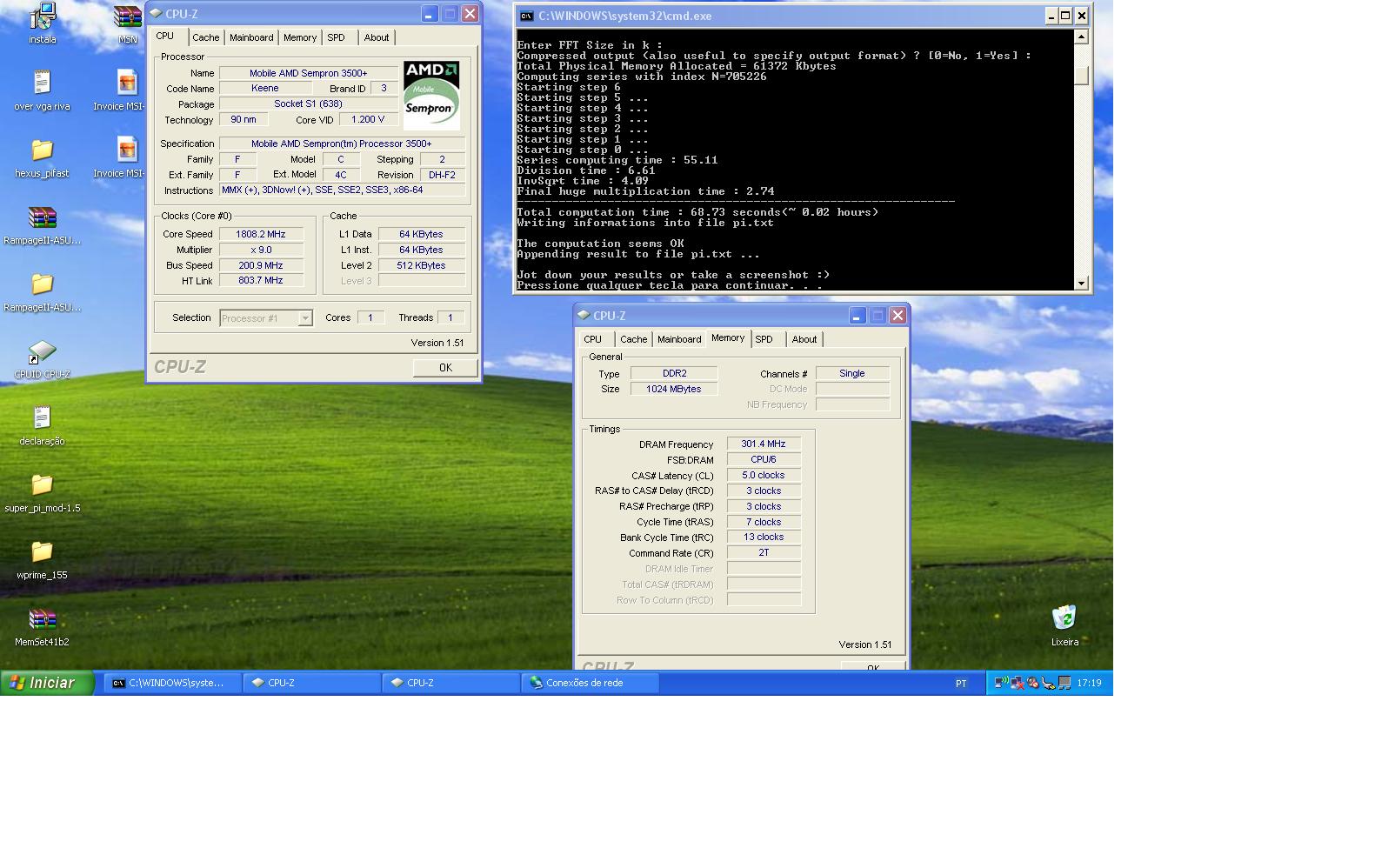Viewport: 1388px width, 868px height.
Task: Open Memory tab in CPU-Z processor window
Action: click(x=300, y=37)
